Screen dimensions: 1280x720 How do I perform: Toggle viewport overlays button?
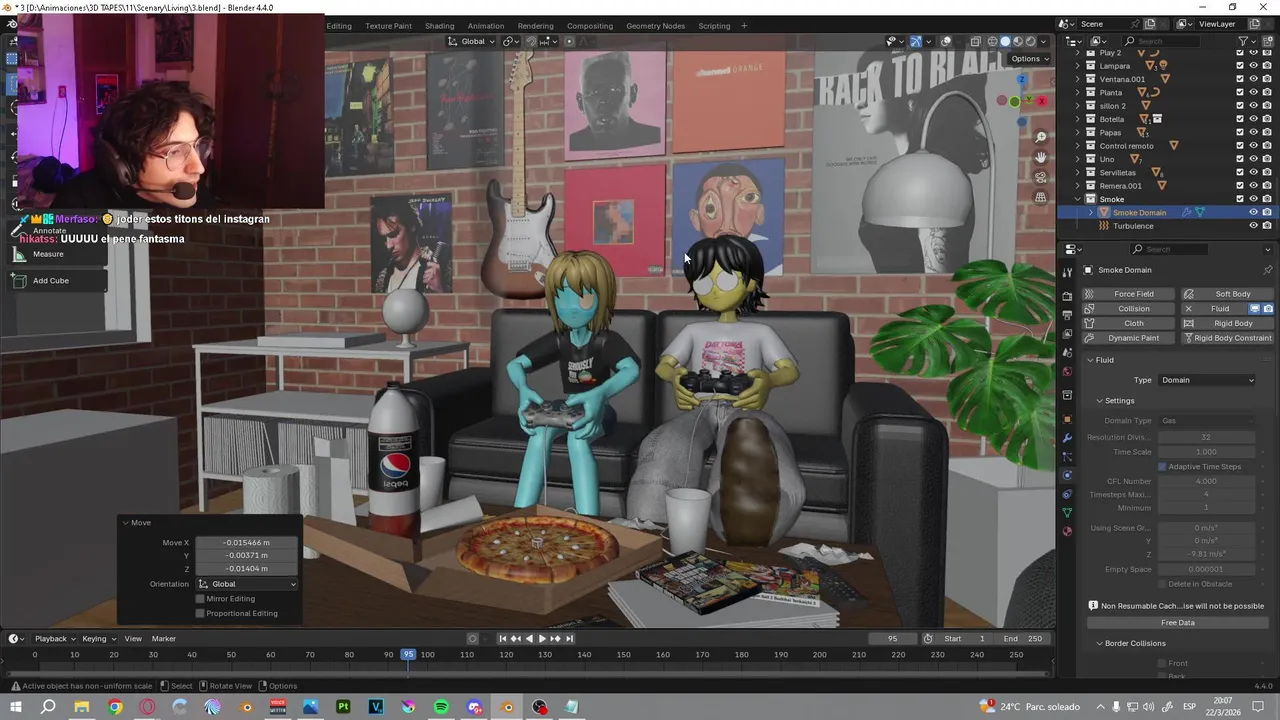945,41
